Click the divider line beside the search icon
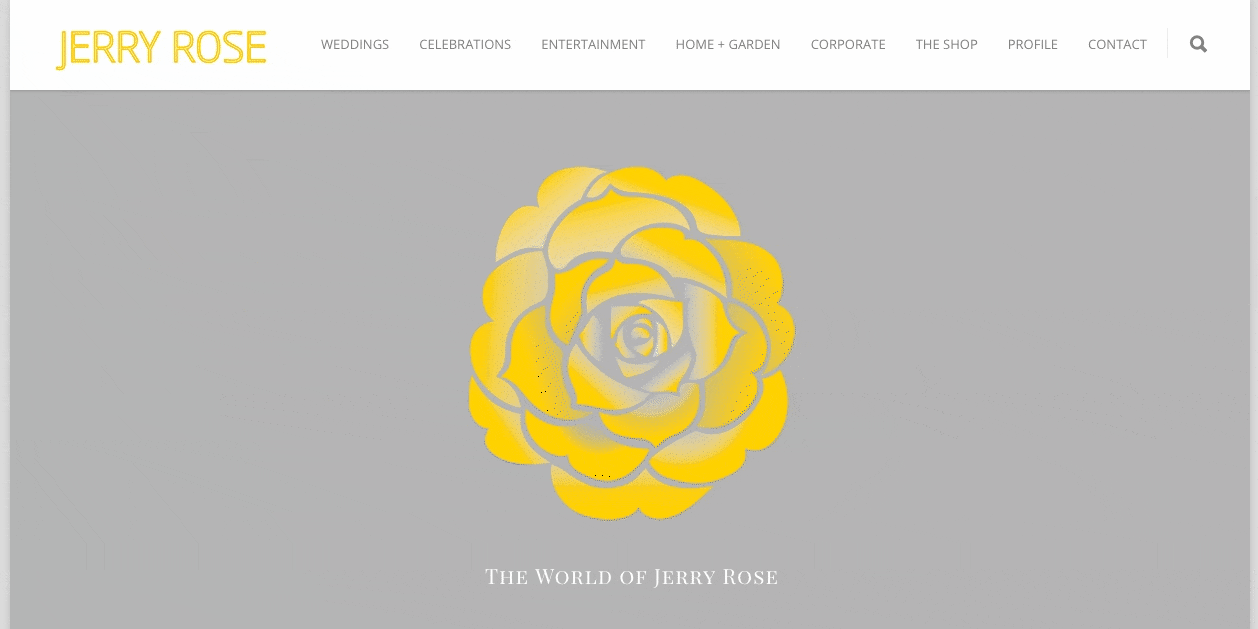The image size is (1258, 629). point(1167,44)
